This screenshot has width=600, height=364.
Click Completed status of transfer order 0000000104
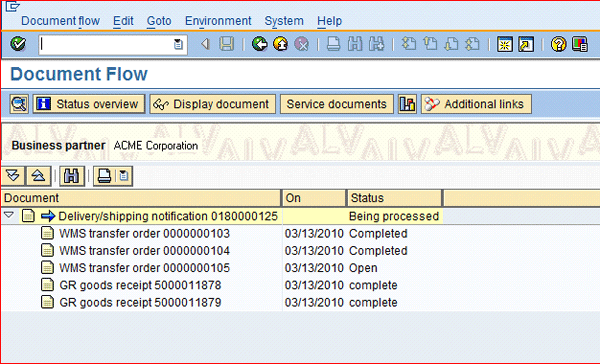[378, 251]
